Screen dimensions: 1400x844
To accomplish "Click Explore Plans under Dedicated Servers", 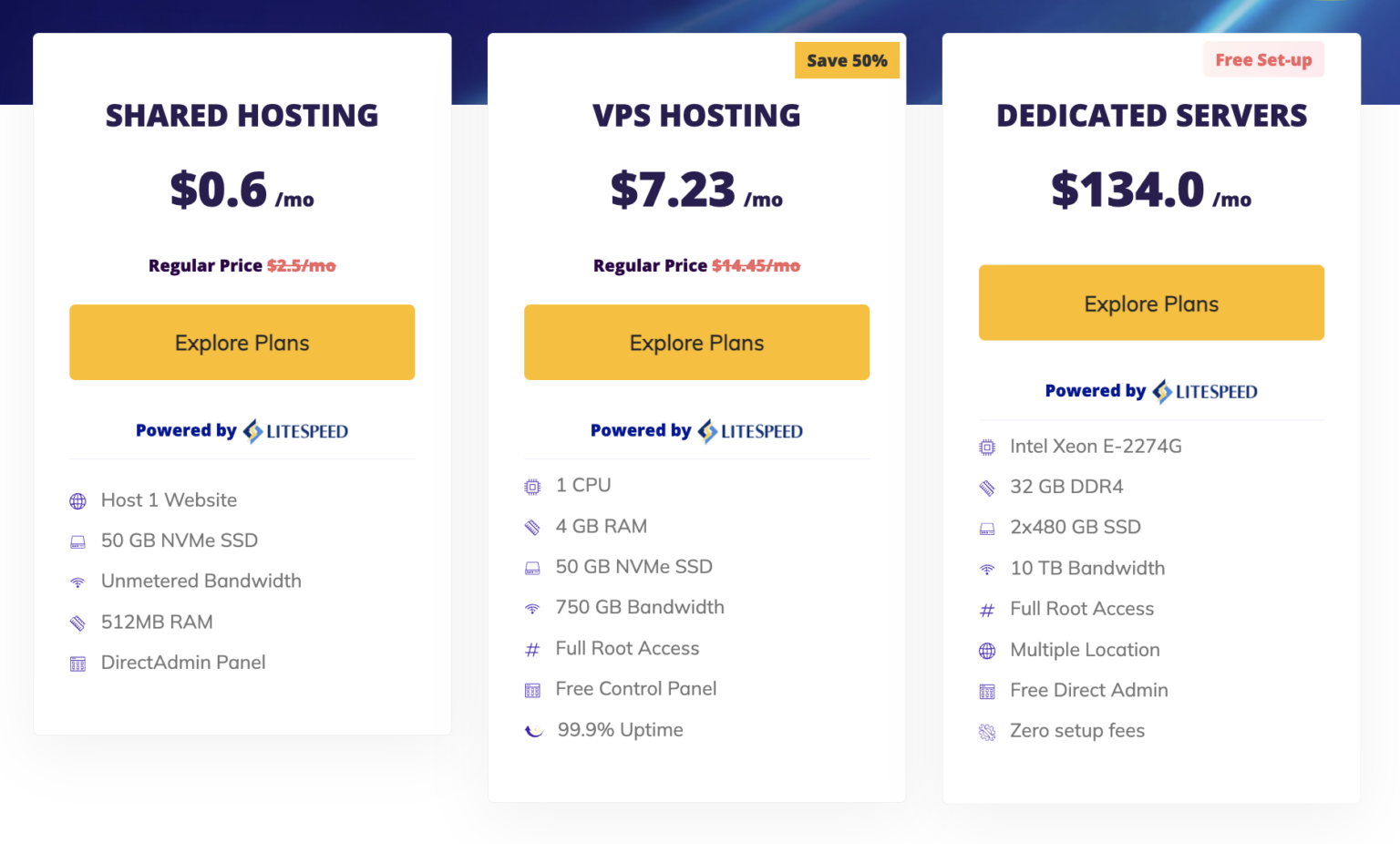I will click(x=1151, y=303).
